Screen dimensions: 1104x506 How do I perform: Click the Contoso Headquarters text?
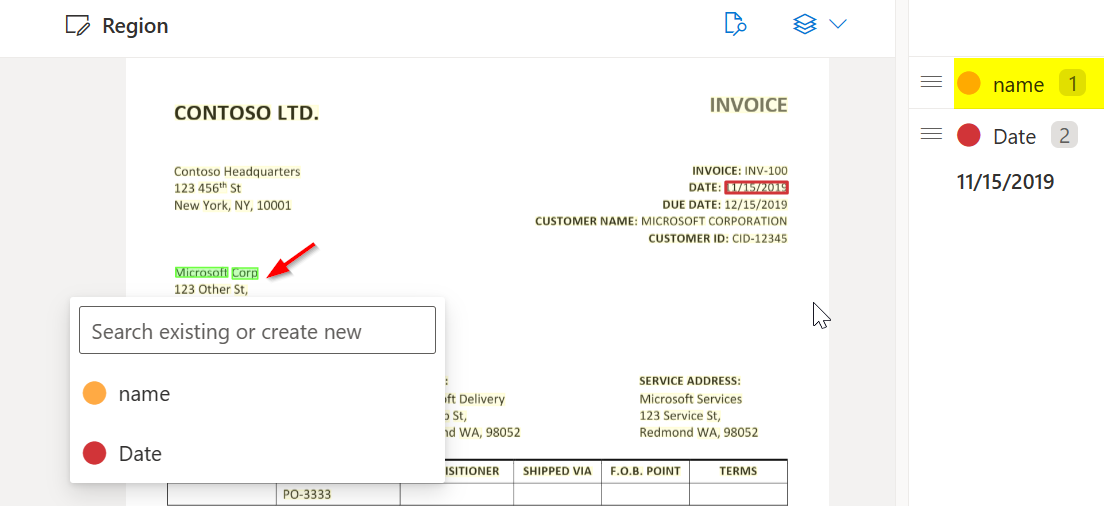pos(237,171)
